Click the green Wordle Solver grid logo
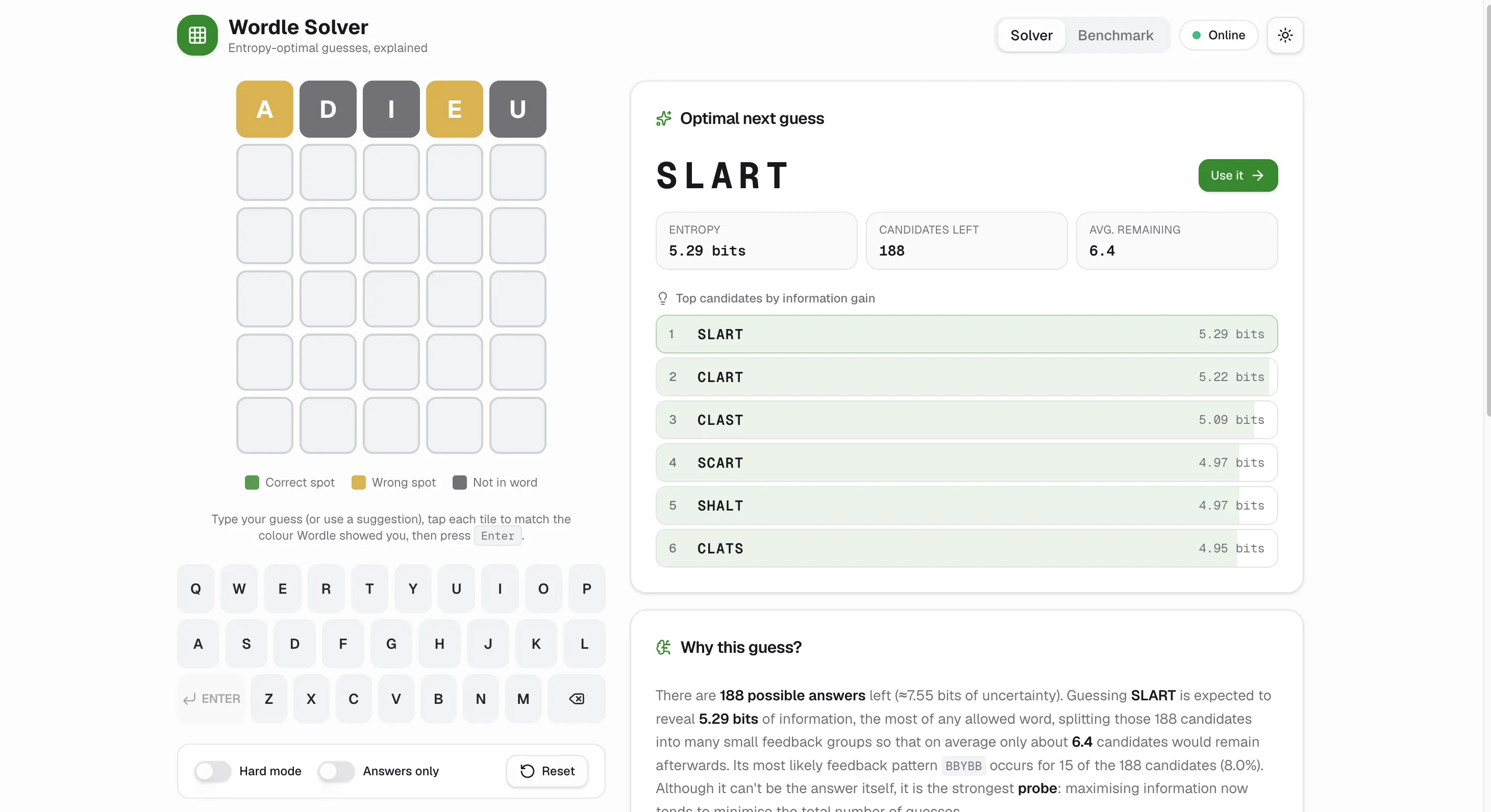Screen dimensions: 1491x812 [197, 35]
